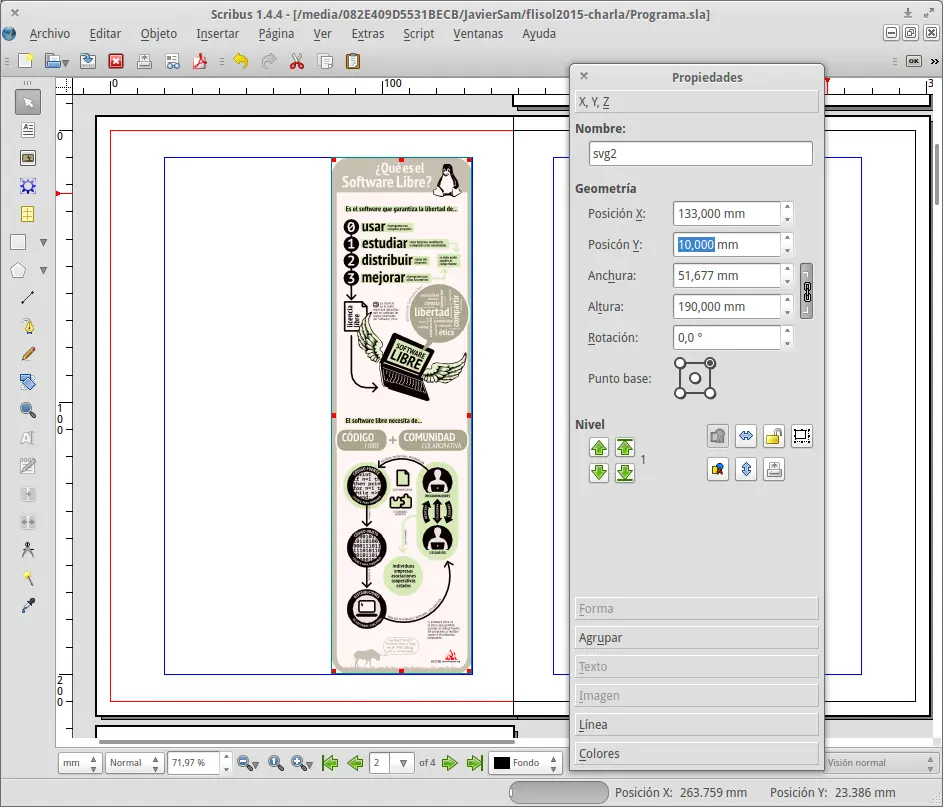Raise item one level with up arrow

pyautogui.click(x=599, y=447)
